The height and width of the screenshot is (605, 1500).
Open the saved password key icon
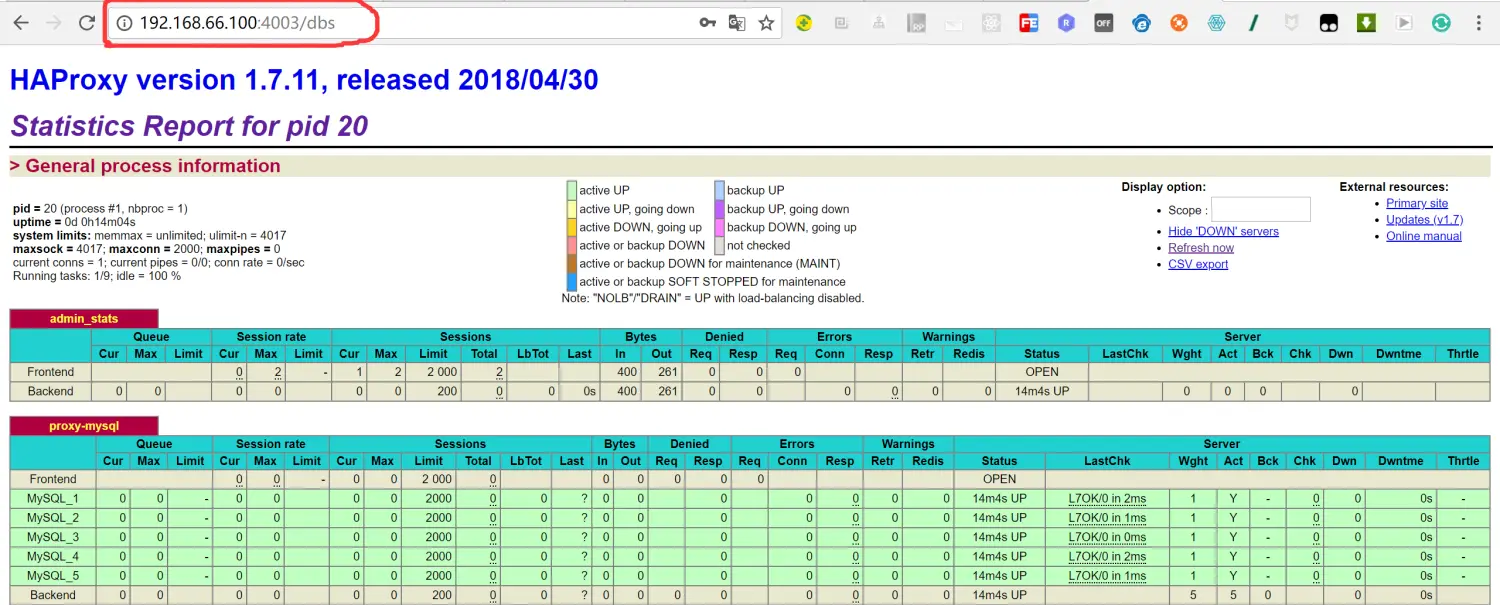[x=708, y=23]
